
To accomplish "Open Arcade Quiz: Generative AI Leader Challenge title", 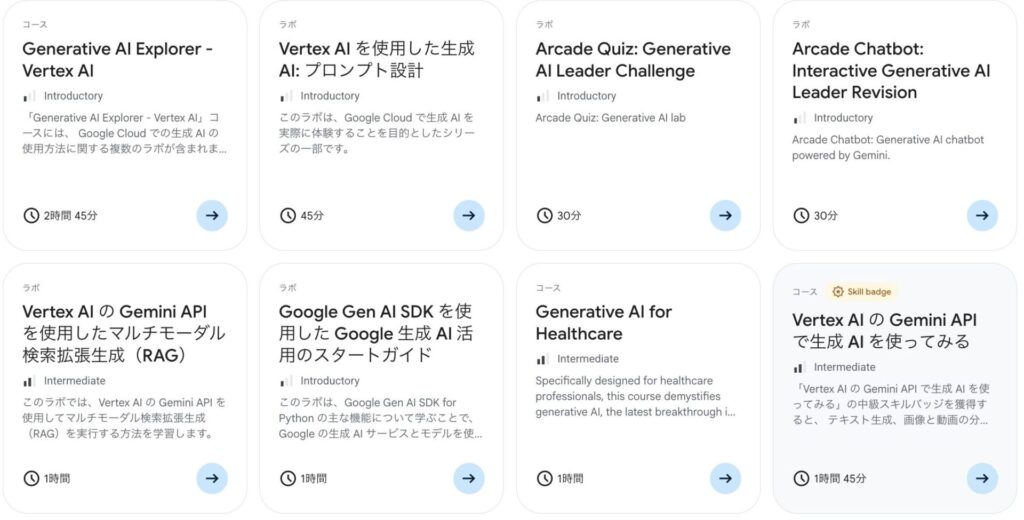I will (633, 59).
